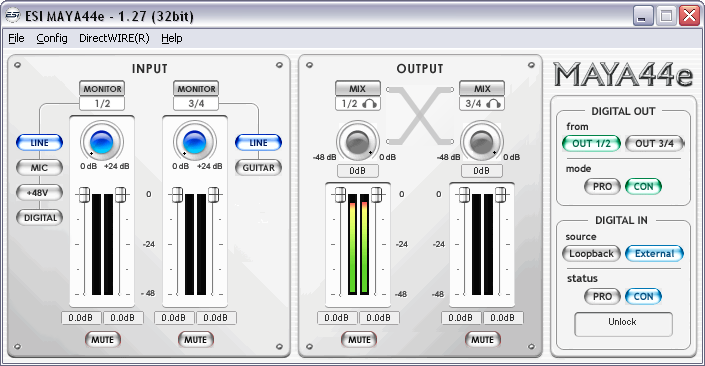
Task: Click the MAYA44e logo
Action: pyautogui.click(x=623, y=75)
